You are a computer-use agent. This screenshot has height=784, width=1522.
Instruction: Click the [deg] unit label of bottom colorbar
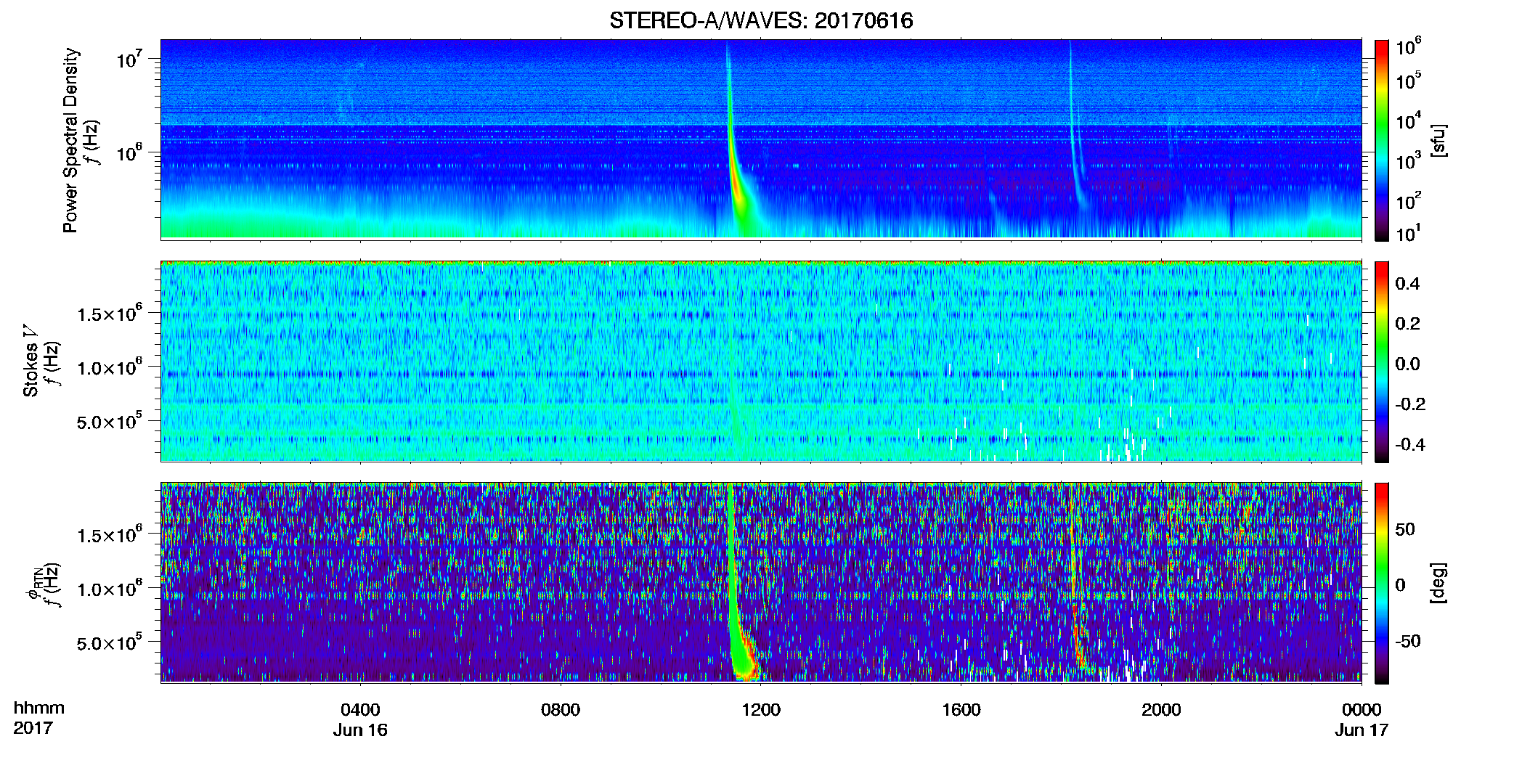pyautogui.click(x=1438, y=583)
